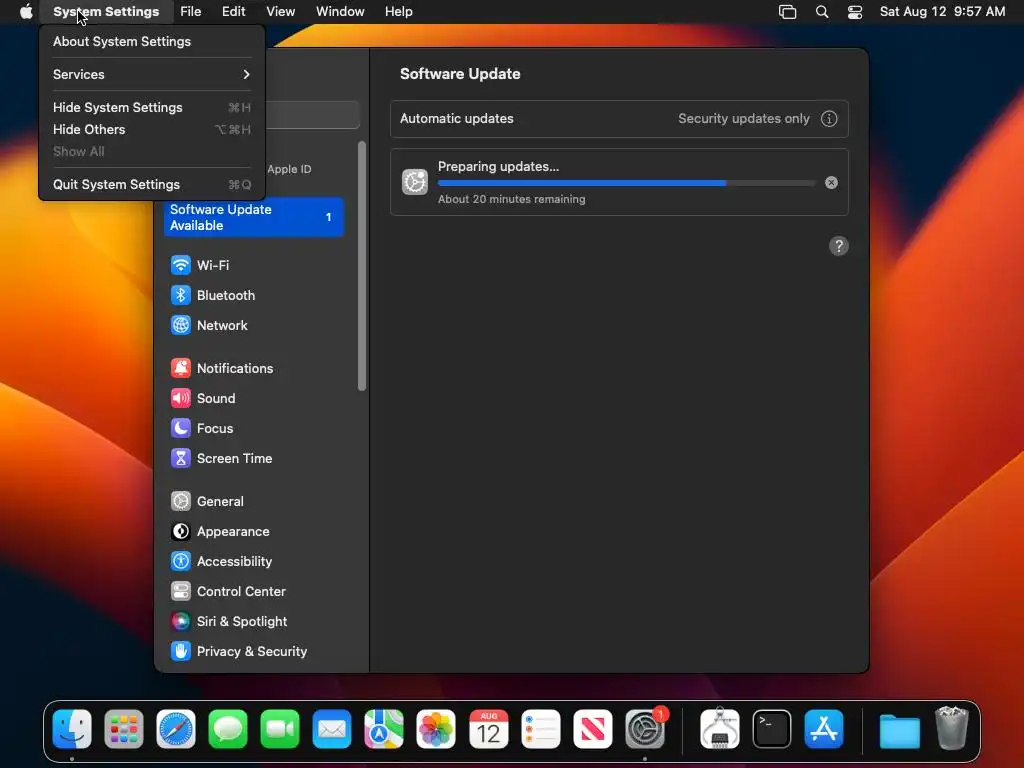Choose Hide Others menu item

click(x=152, y=129)
